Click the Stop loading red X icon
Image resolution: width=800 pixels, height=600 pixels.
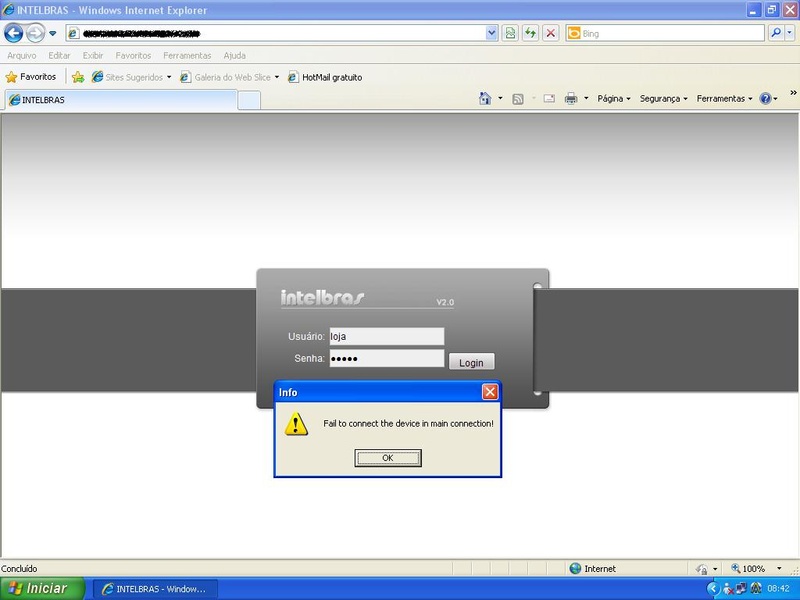[551, 33]
